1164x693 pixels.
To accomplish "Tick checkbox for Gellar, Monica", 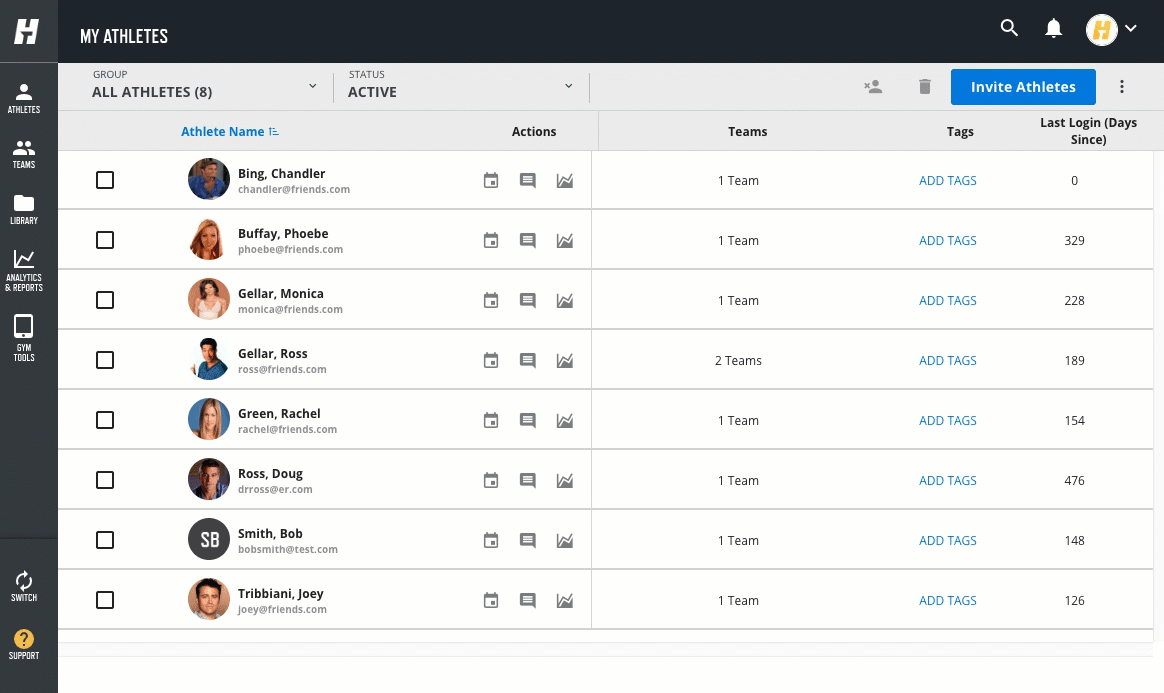I will pos(105,300).
